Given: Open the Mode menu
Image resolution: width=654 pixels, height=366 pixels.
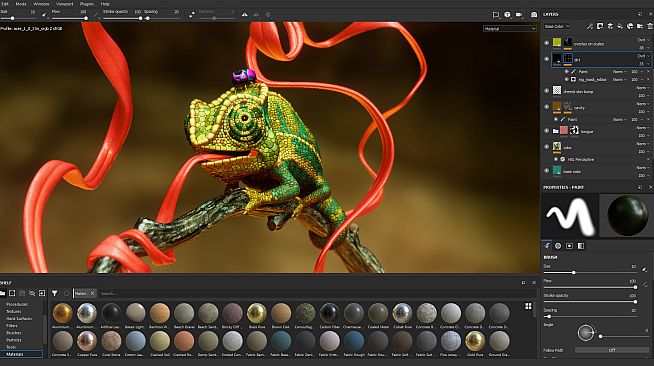Looking at the screenshot, I should (21, 4).
